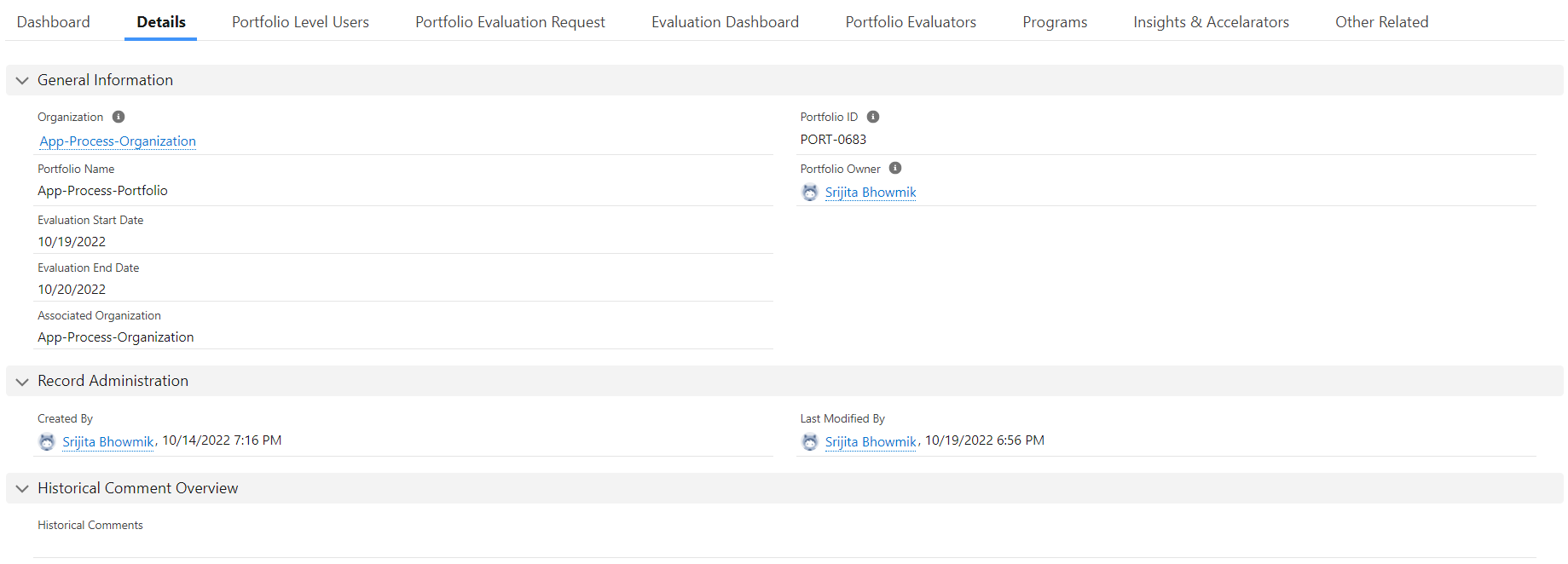Click the Portfolio ID info icon
Viewport: 1568px width, 564px height.
pos(873,117)
